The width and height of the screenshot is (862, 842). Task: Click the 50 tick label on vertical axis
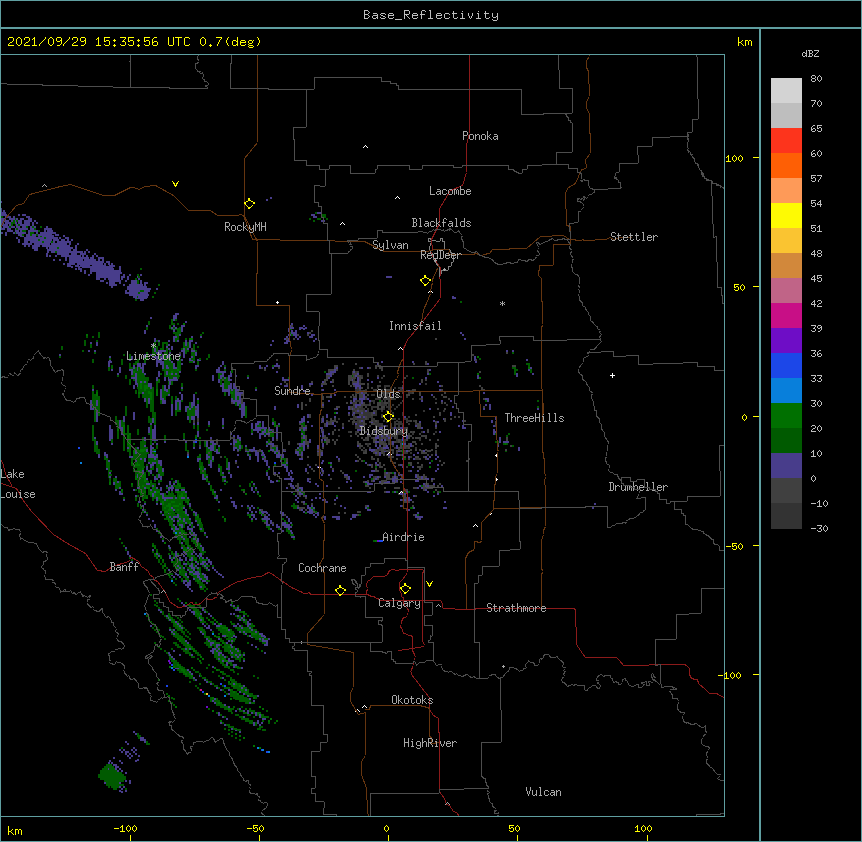coord(739,287)
